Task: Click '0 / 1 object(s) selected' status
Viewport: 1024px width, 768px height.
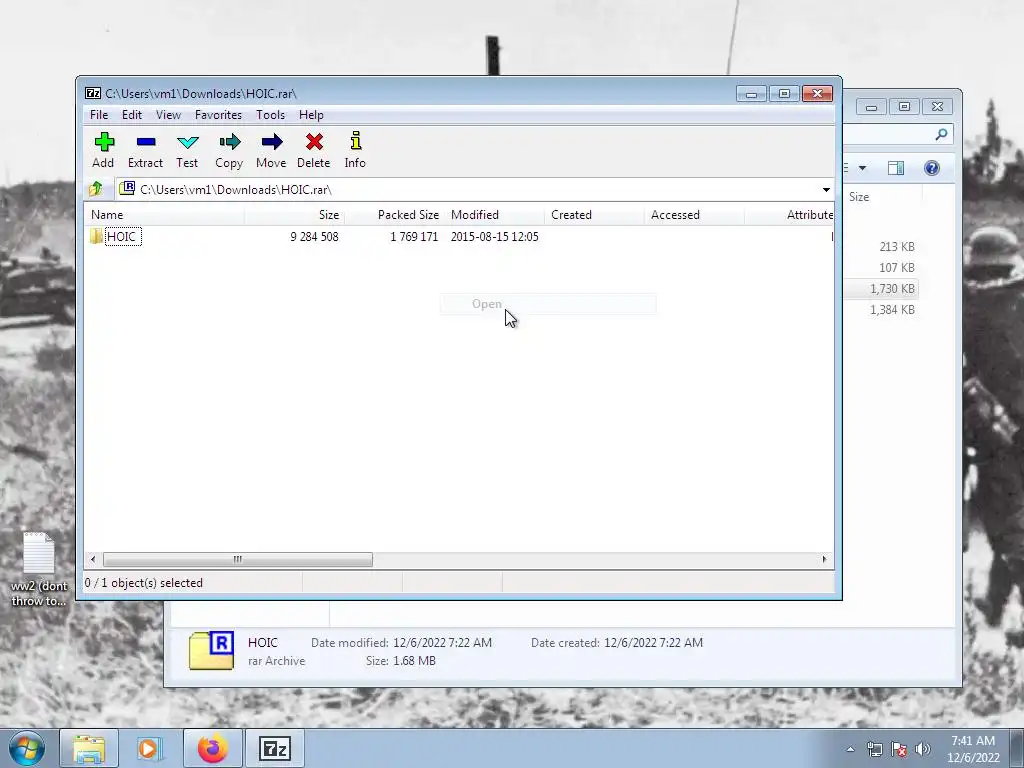Action: 144,583
